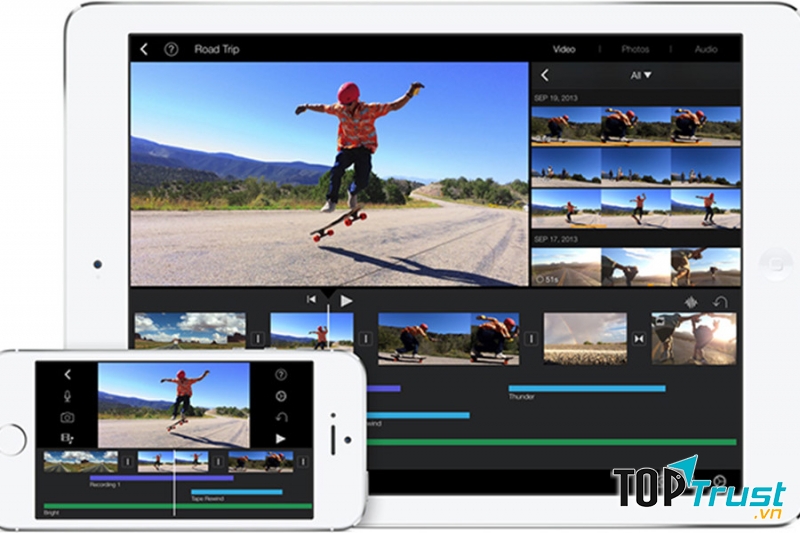Open transition after jumping skater clip on iPhone

pos(218,462)
